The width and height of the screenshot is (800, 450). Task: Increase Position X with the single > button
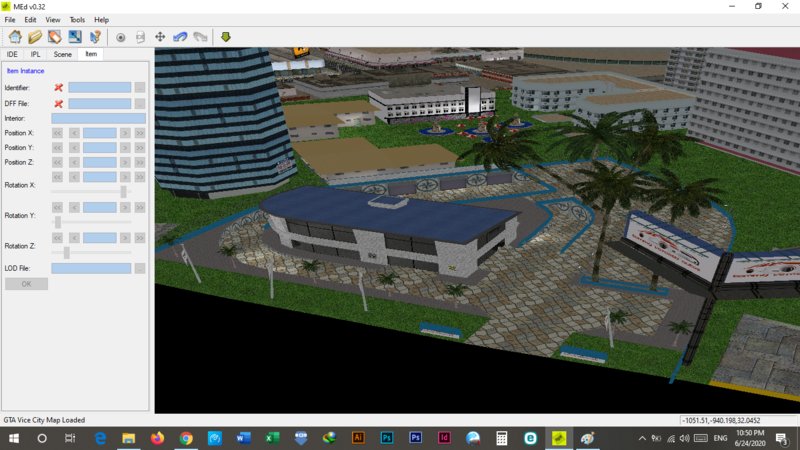125,133
